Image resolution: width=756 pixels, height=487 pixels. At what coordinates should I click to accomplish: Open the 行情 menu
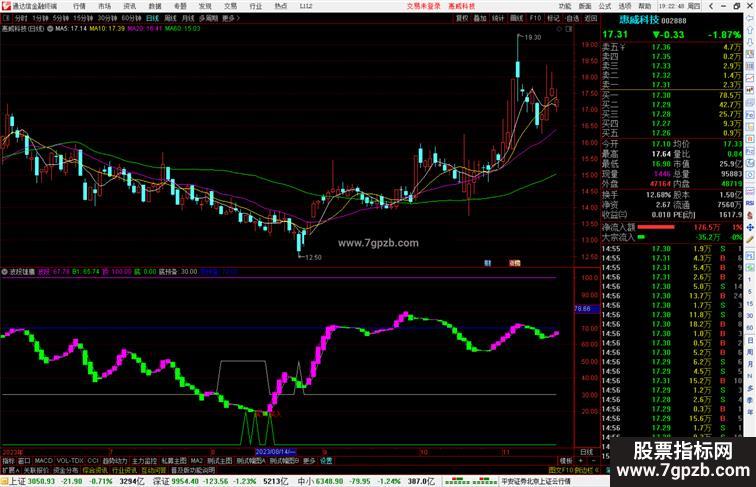[79, 6]
